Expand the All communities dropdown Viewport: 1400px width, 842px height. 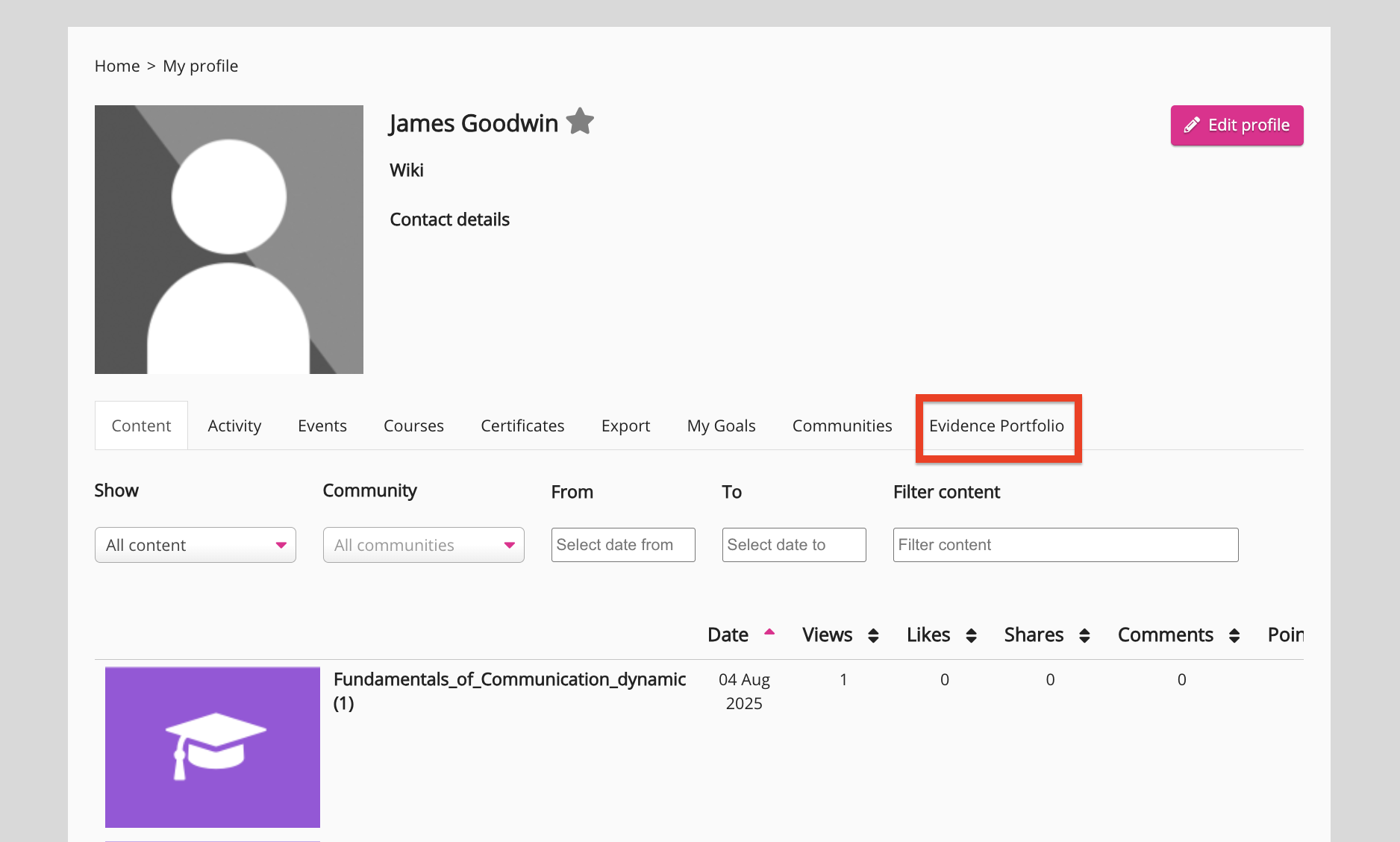[423, 545]
